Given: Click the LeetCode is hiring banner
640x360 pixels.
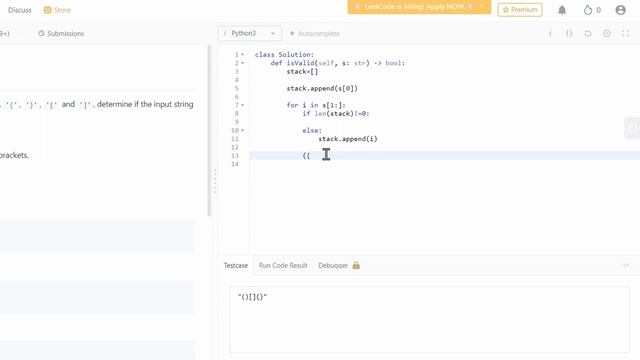Looking at the screenshot, I should pyautogui.click(x=419, y=7).
